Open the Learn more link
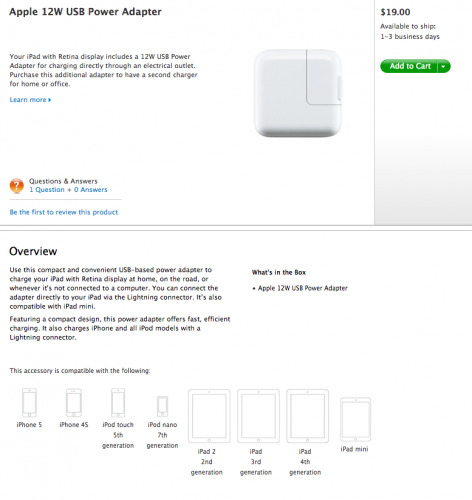Viewport: 472px width, 500px height. tap(30, 100)
